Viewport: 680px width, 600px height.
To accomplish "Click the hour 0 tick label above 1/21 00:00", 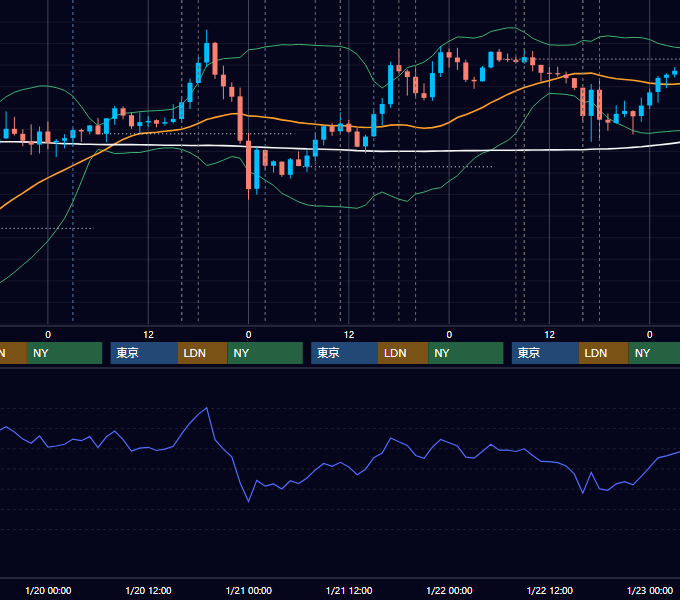I will [x=248, y=335].
